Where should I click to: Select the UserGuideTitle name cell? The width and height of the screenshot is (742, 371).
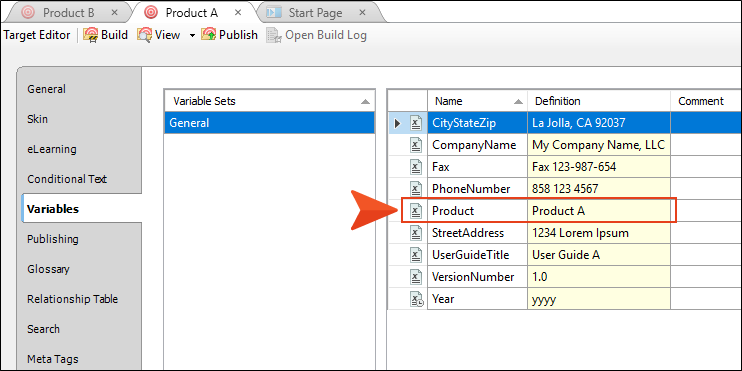477,255
